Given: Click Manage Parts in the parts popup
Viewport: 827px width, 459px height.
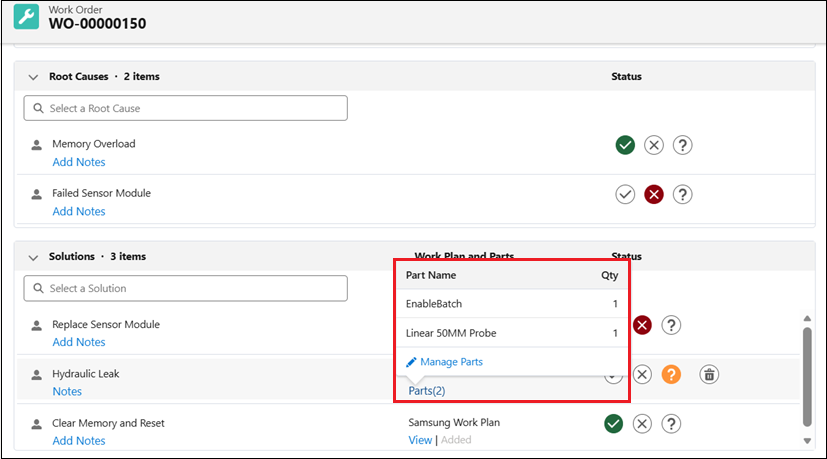Looking at the screenshot, I should point(451,362).
